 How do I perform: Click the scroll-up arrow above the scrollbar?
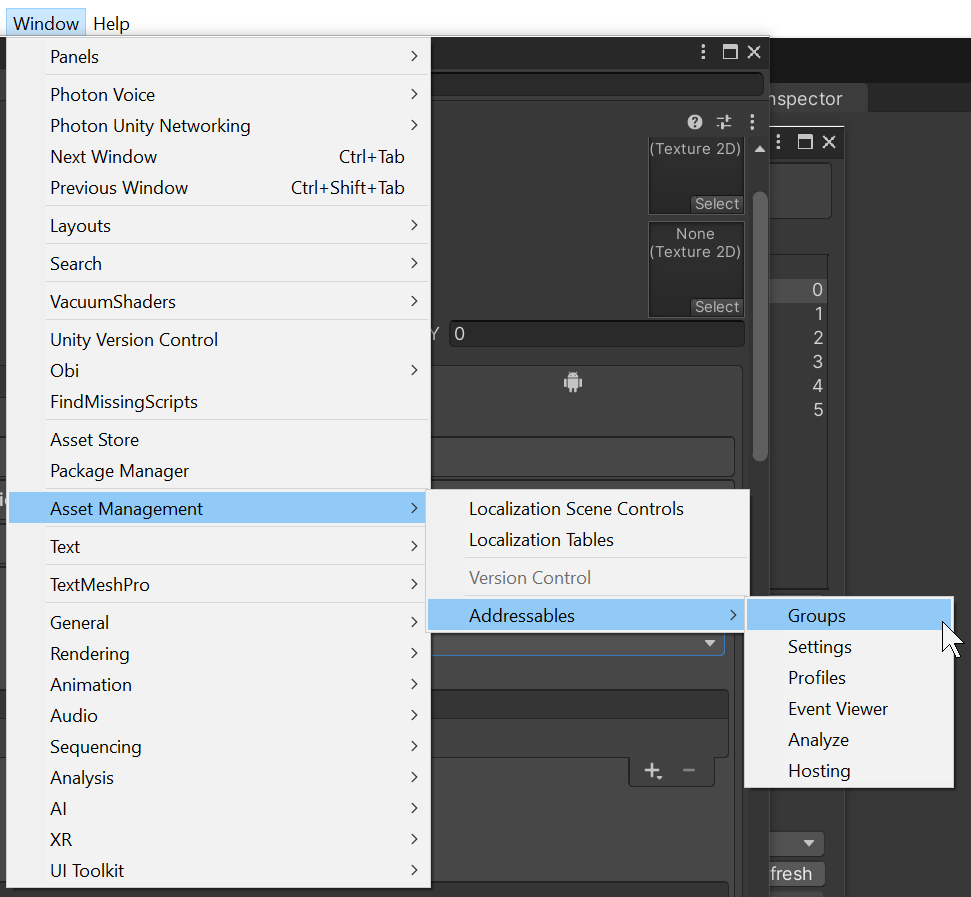point(760,149)
